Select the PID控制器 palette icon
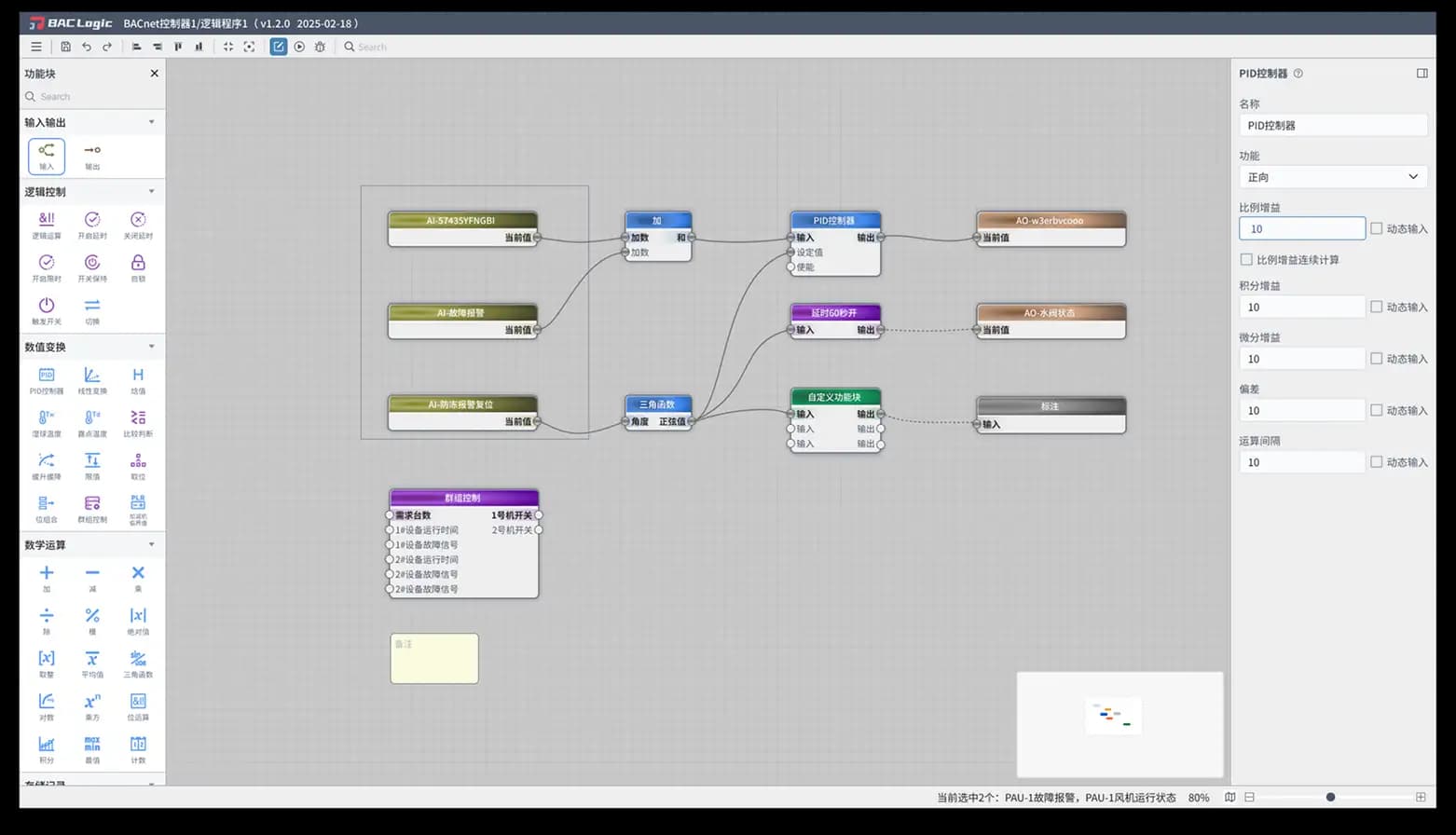This screenshot has width=1456, height=835. point(47,380)
